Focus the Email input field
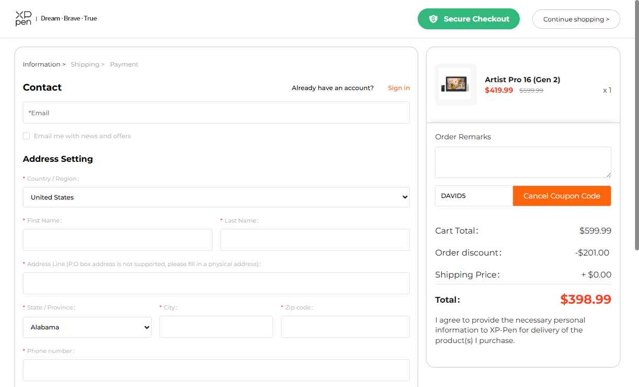This screenshot has width=639, height=387. coord(216,113)
